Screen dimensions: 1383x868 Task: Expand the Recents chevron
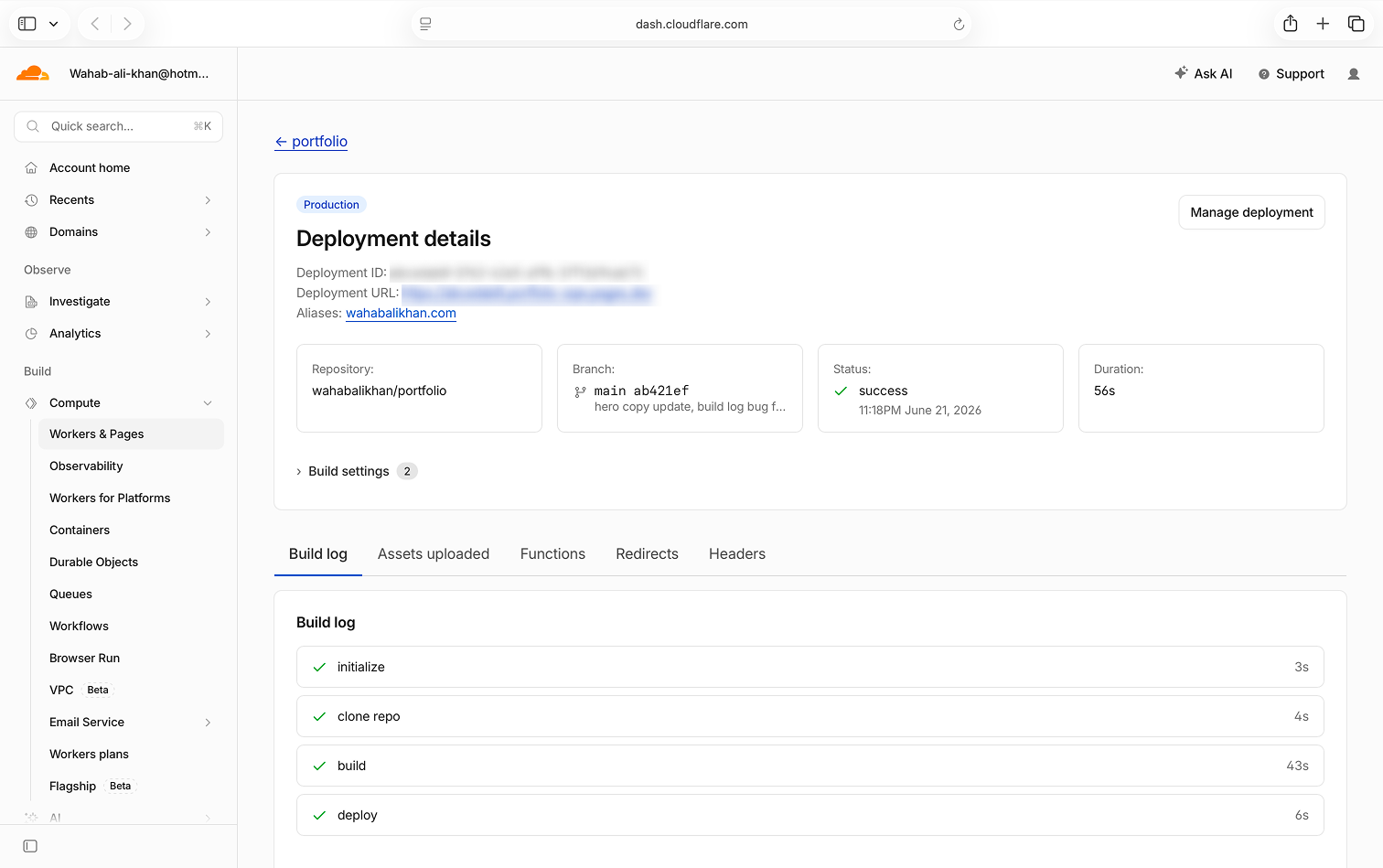click(x=208, y=200)
